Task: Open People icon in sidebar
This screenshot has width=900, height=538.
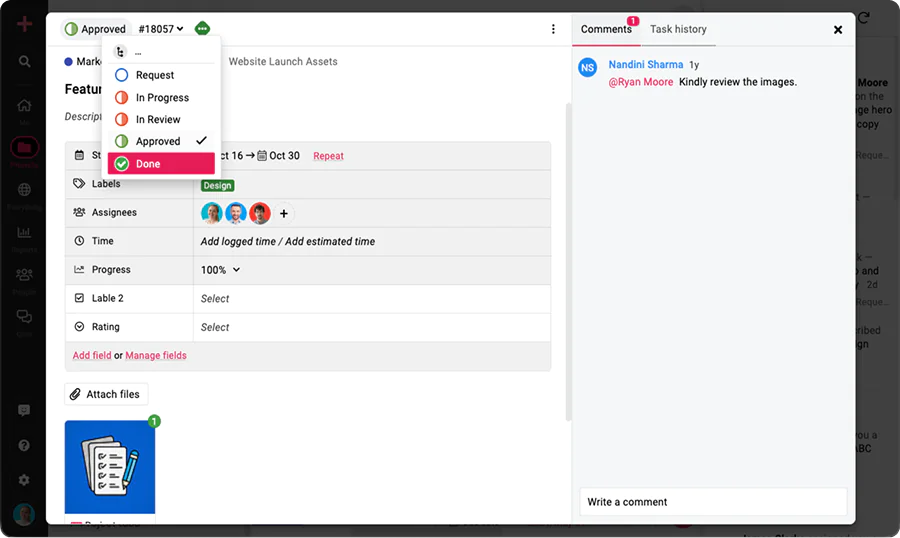Action: coord(24,274)
